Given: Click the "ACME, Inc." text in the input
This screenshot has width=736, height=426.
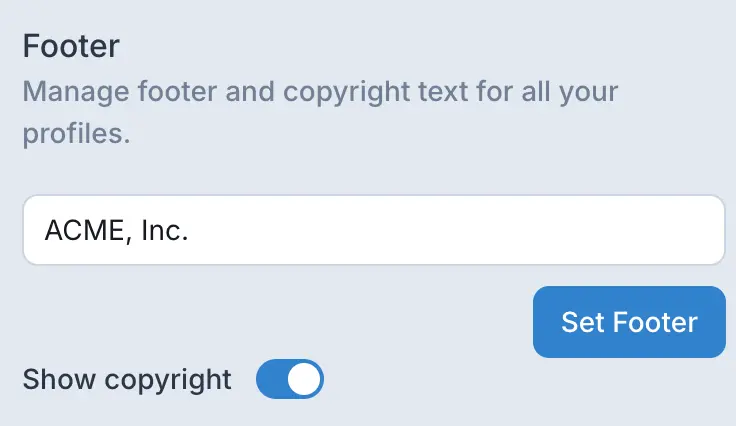Looking at the screenshot, I should (x=116, y=230).
